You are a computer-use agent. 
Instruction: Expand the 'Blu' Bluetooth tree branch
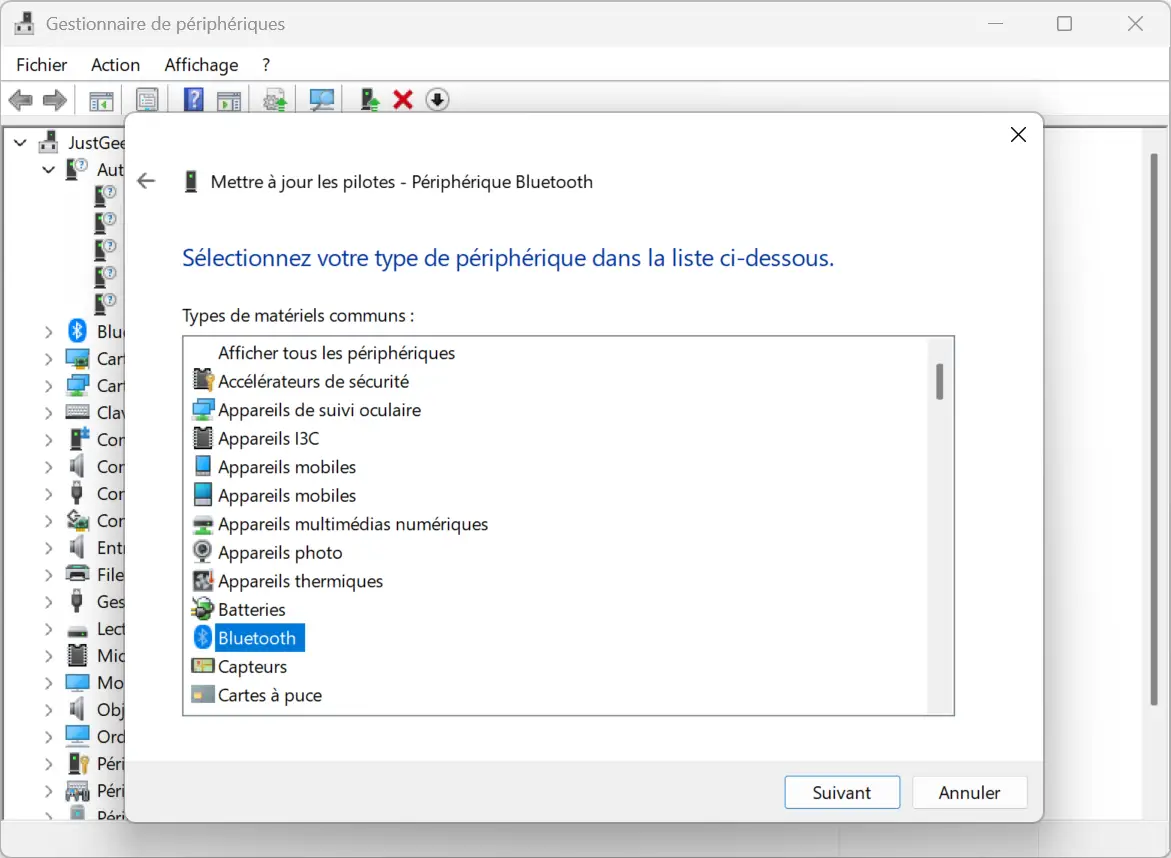(x=49, y=332)
